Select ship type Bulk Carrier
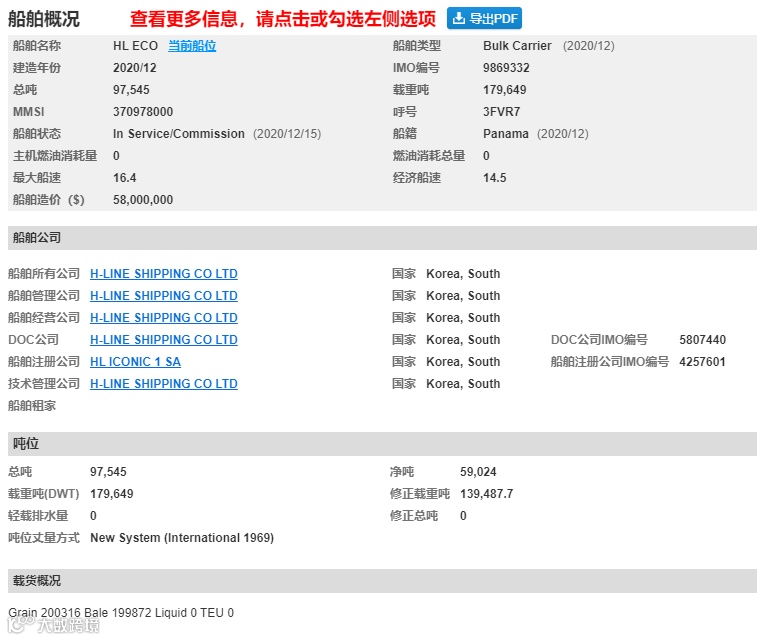The image size is (757, 640). click(x=517, y=46)
